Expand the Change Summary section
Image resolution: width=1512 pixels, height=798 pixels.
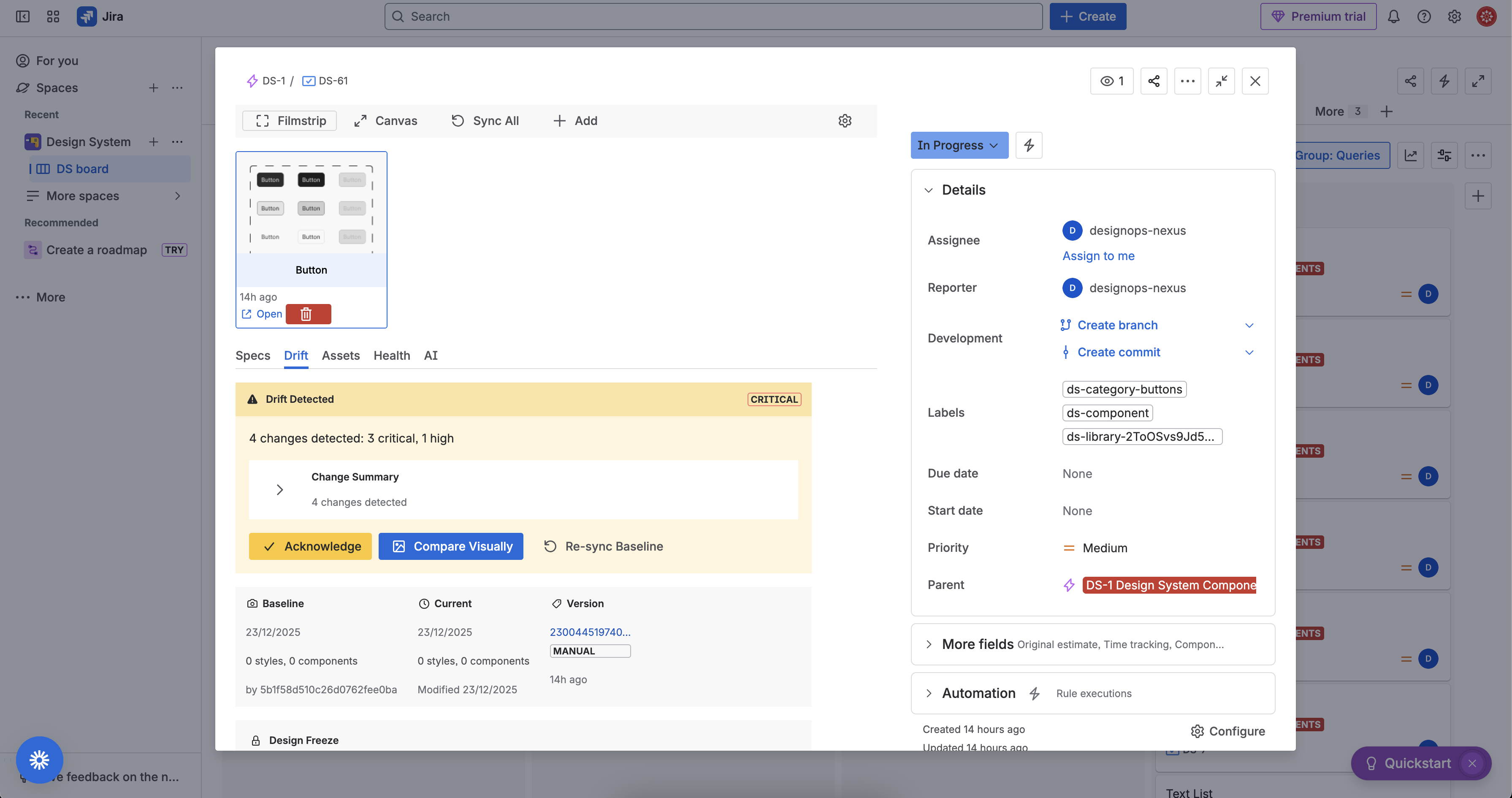(280, 490)
